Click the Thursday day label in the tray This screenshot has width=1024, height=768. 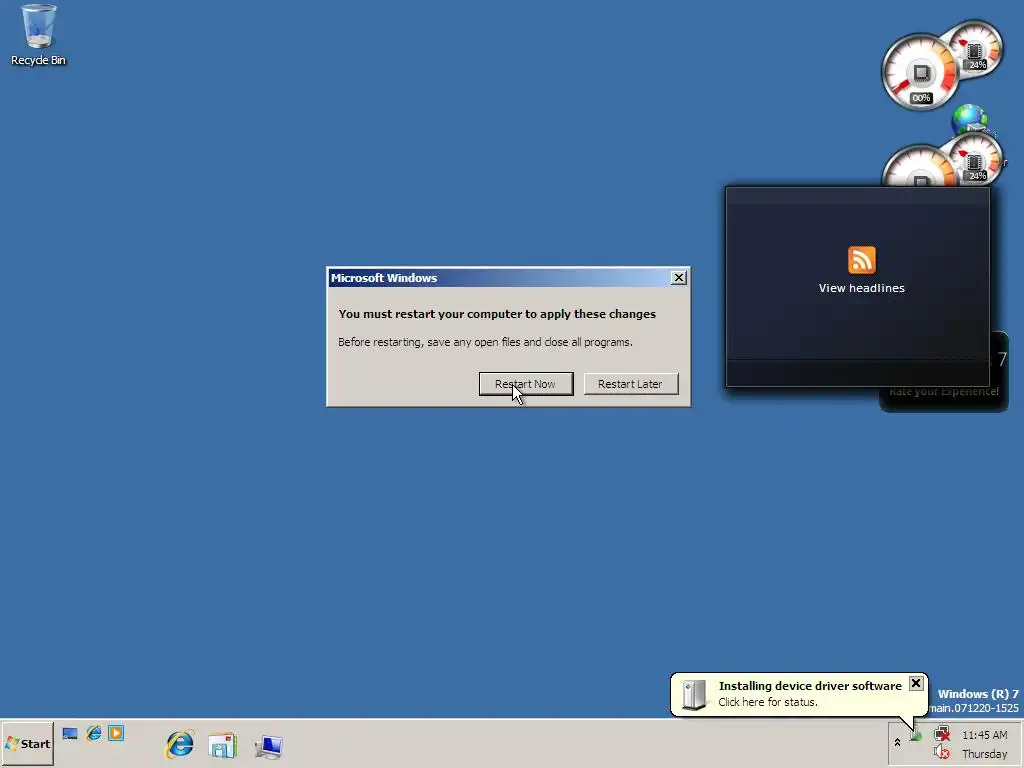[984, 754]
